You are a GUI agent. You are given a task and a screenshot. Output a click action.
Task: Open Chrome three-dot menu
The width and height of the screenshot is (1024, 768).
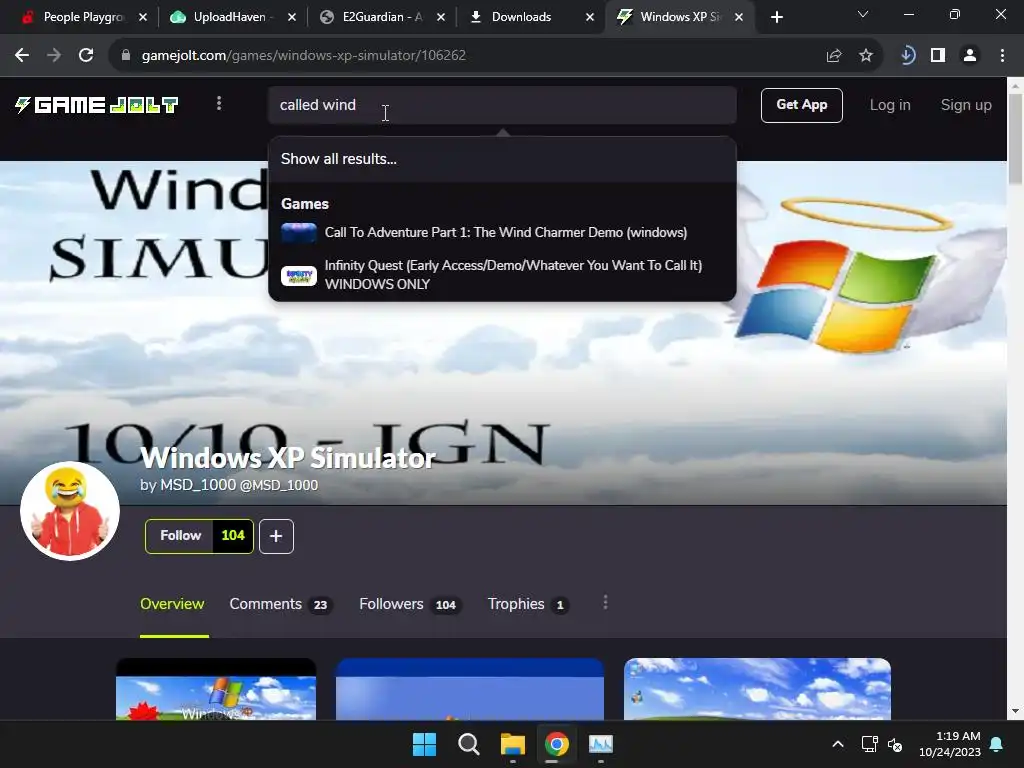point(1002,56)
